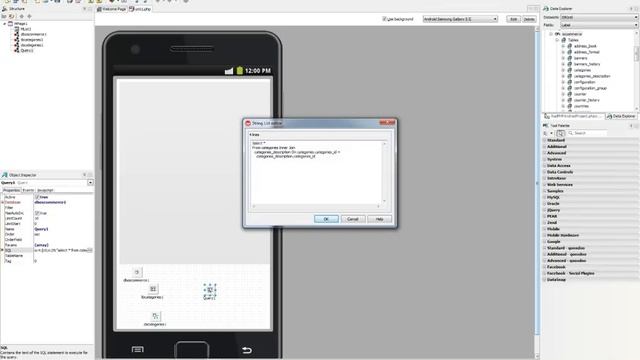Open the Android Samsung Galaxy device dropdown
Image resolution: width=640 pixels, height=360 pixels.
[460, 19]
